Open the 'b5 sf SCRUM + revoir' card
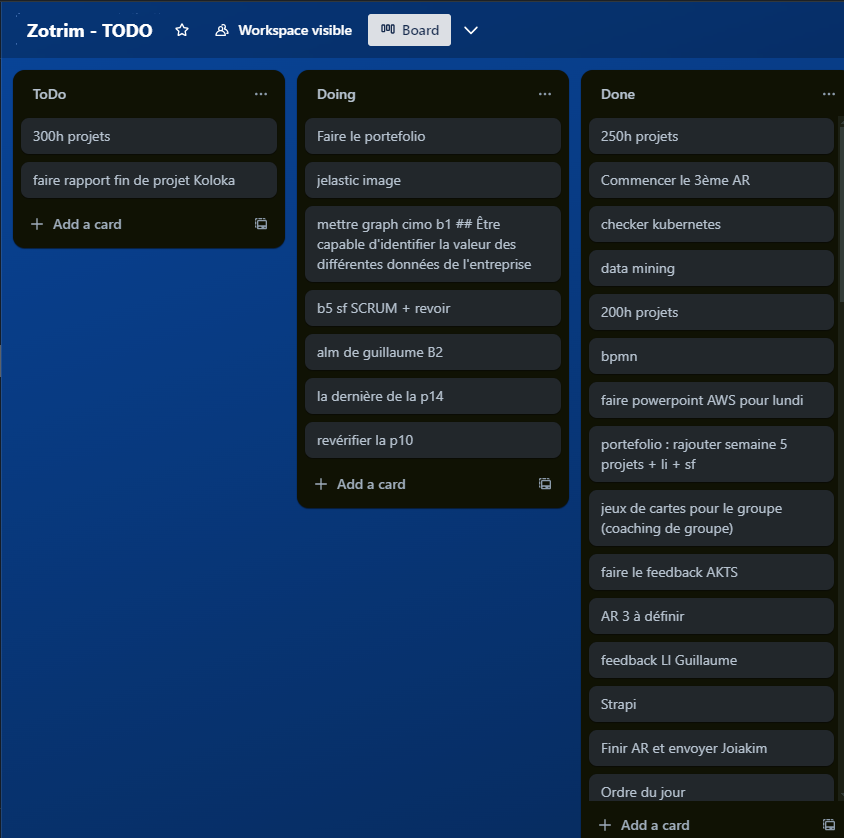The image size is (844, 838). point(432,308)
